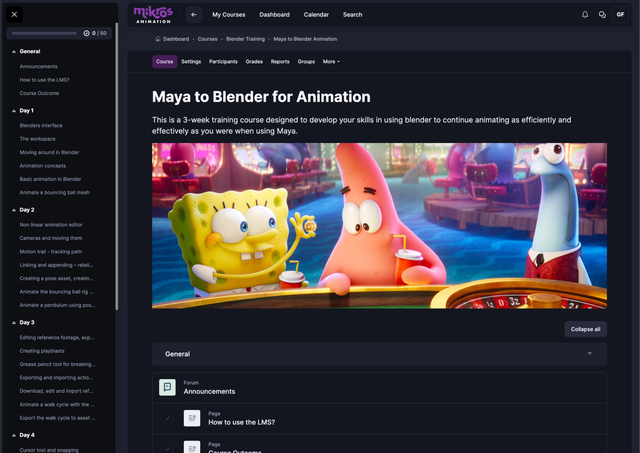Click the Mikros Animation logo
Screen dimensions: 640x453
point(153,15)
